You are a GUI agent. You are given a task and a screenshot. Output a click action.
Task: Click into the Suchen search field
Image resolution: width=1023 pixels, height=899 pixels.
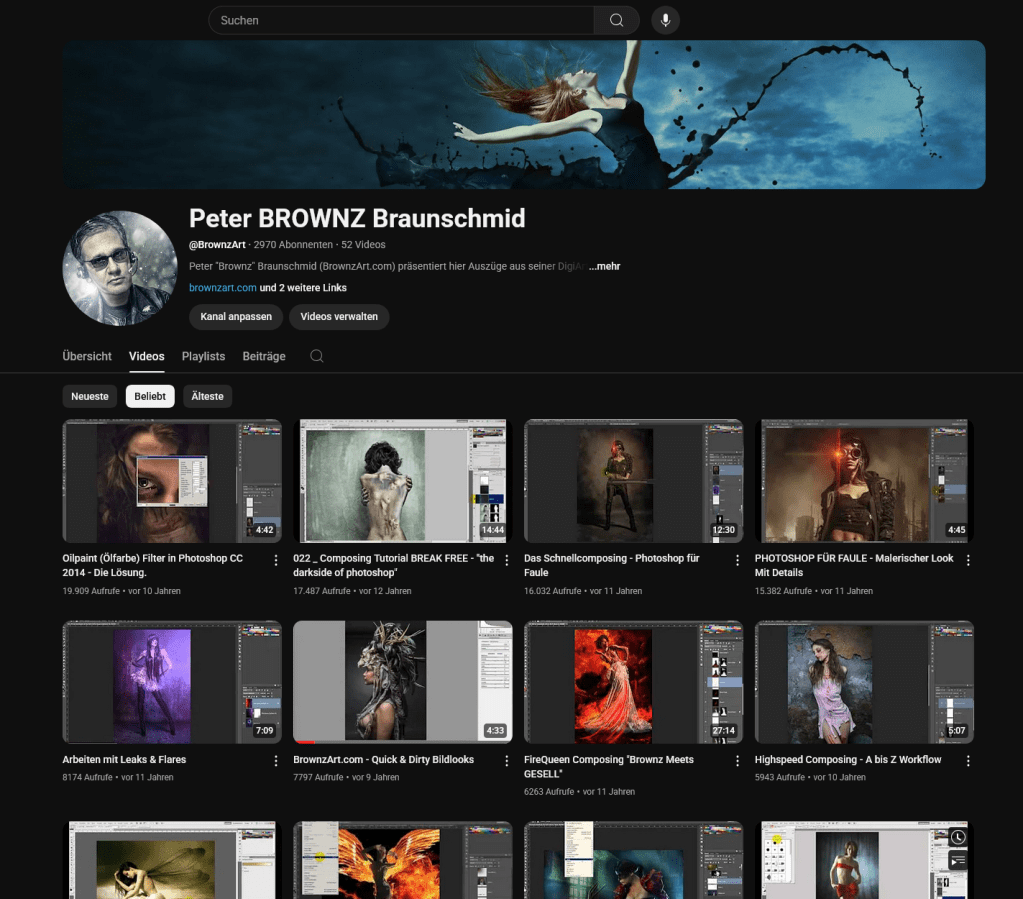(x=400, y=20)
